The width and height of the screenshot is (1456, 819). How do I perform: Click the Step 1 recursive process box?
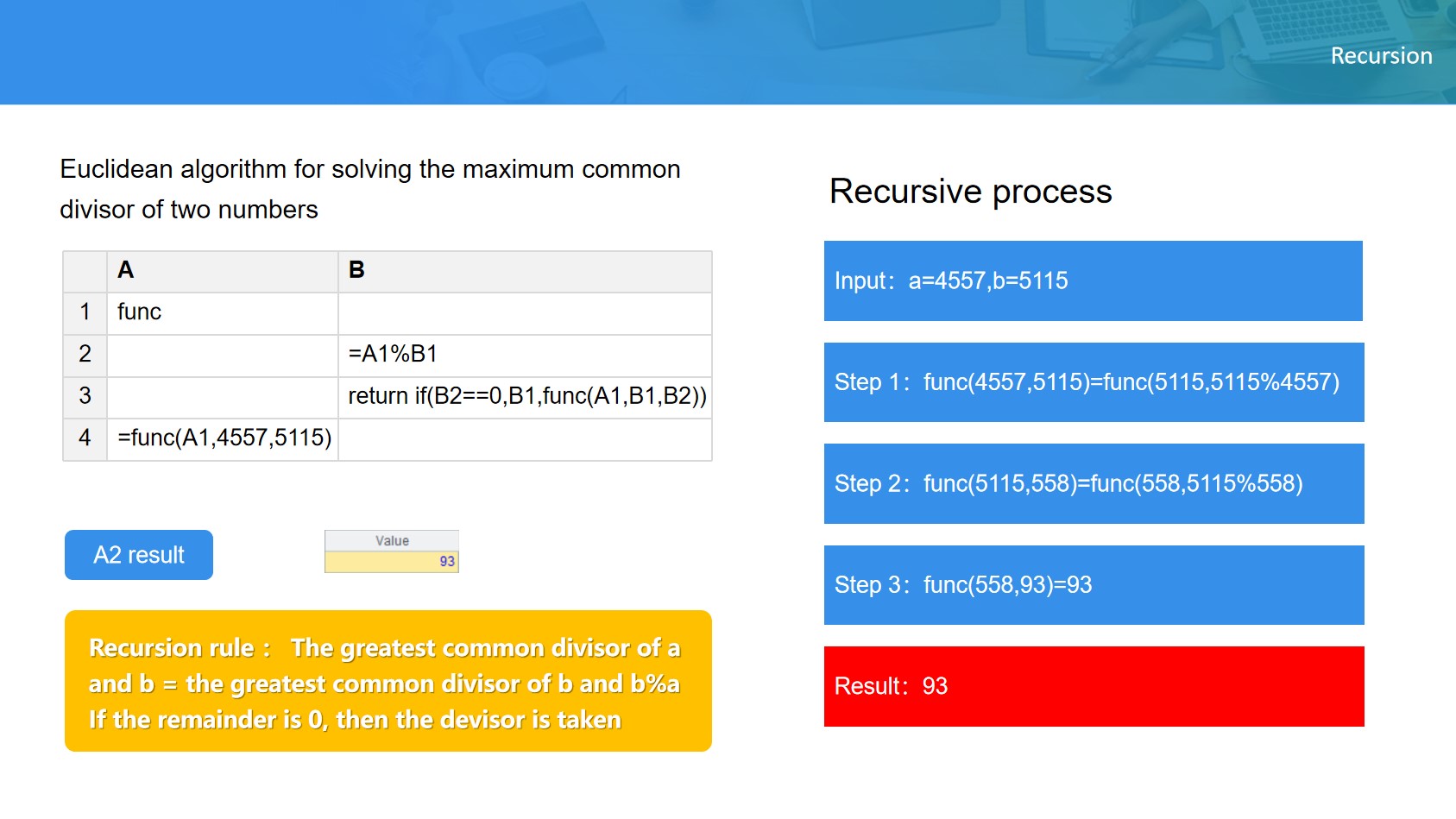[x=1093, y=382]
